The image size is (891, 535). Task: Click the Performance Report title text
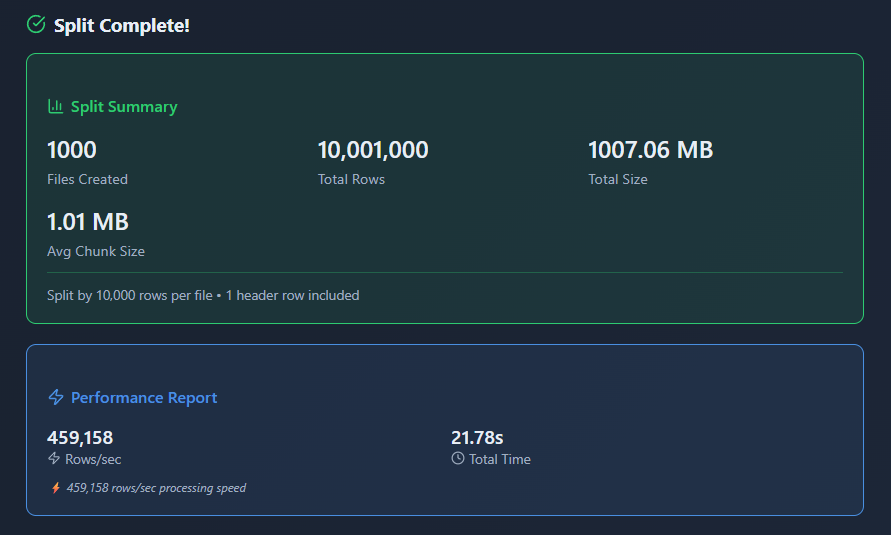[144, 398]
